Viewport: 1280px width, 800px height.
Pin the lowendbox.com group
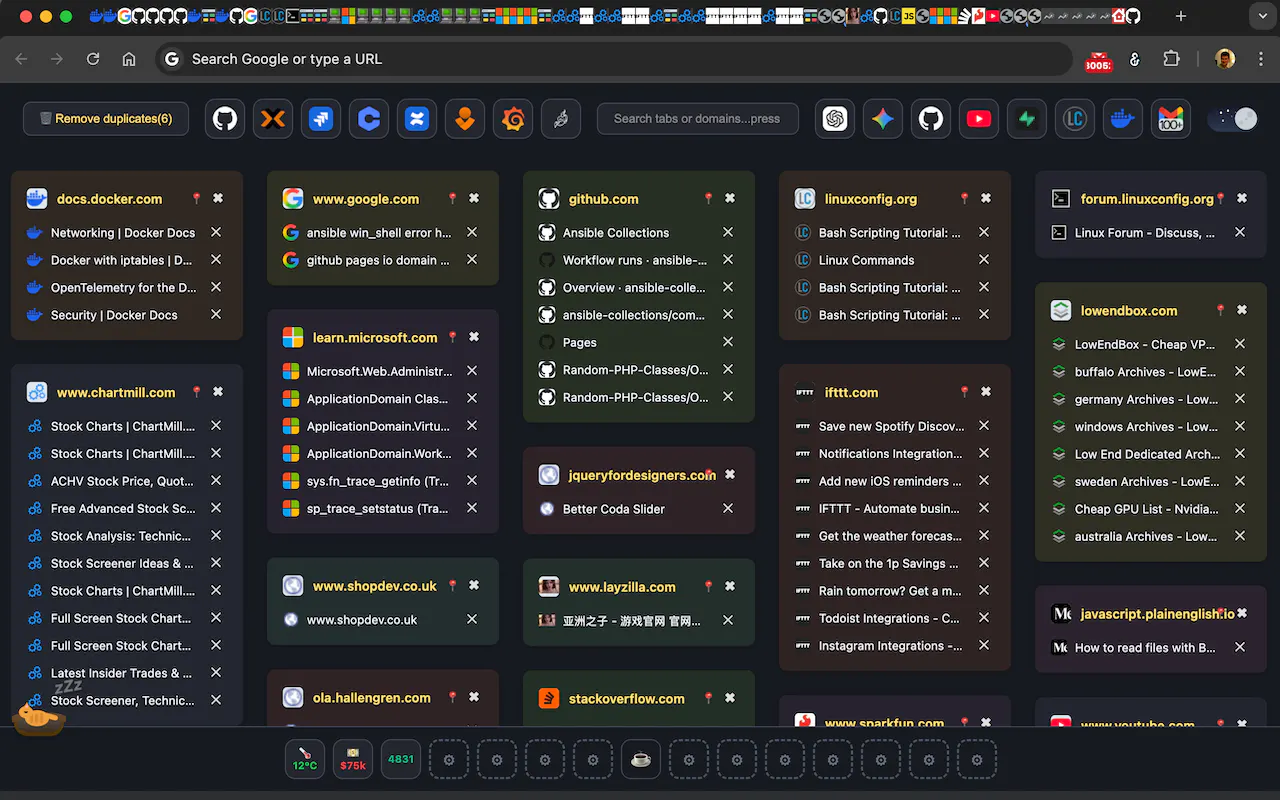1220,311
